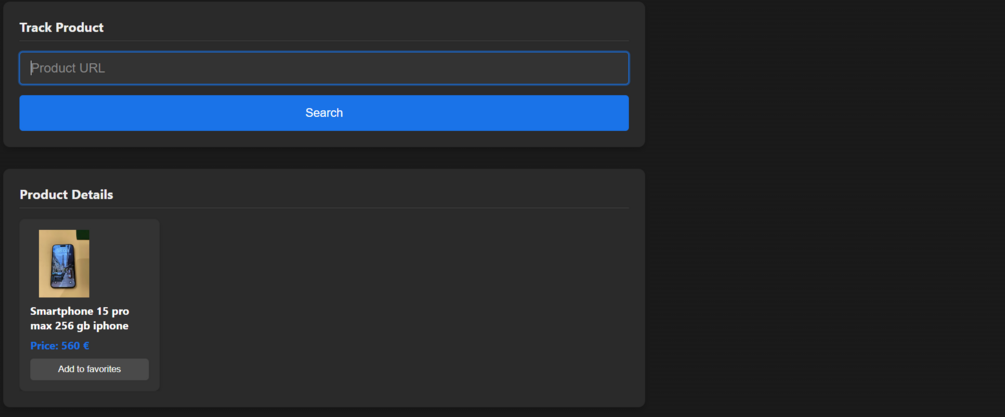Click empty space inside the Product Details panel
Viewport: 1005px width, 417px height.
pos(397,307)
